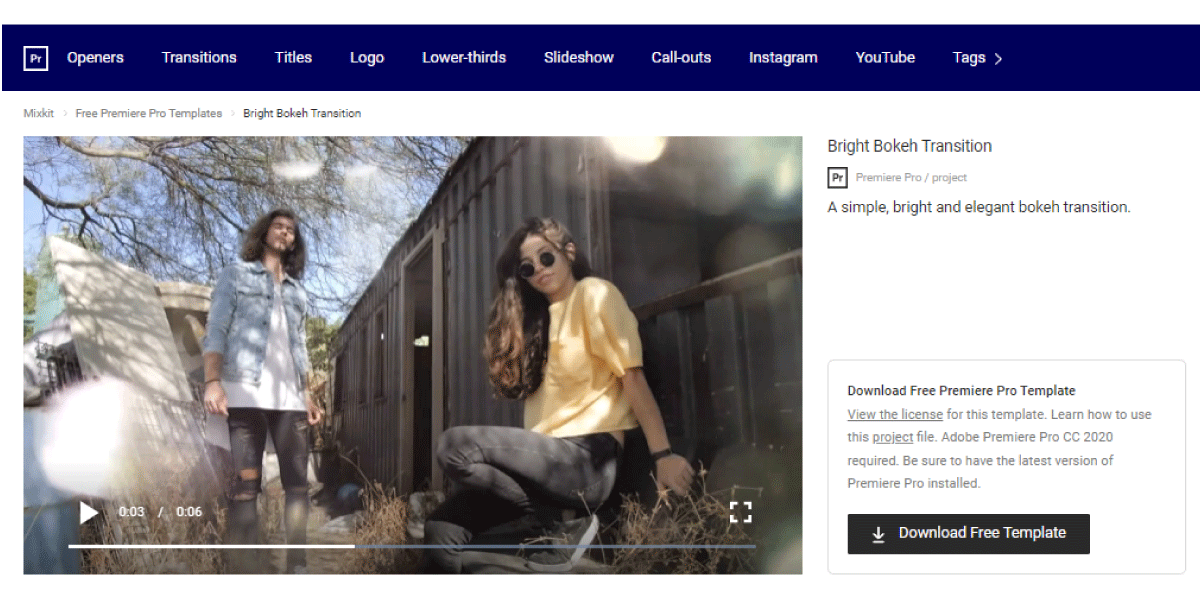
Task: Expand more categories with the Tags chevron
Action: coord(998,59)
